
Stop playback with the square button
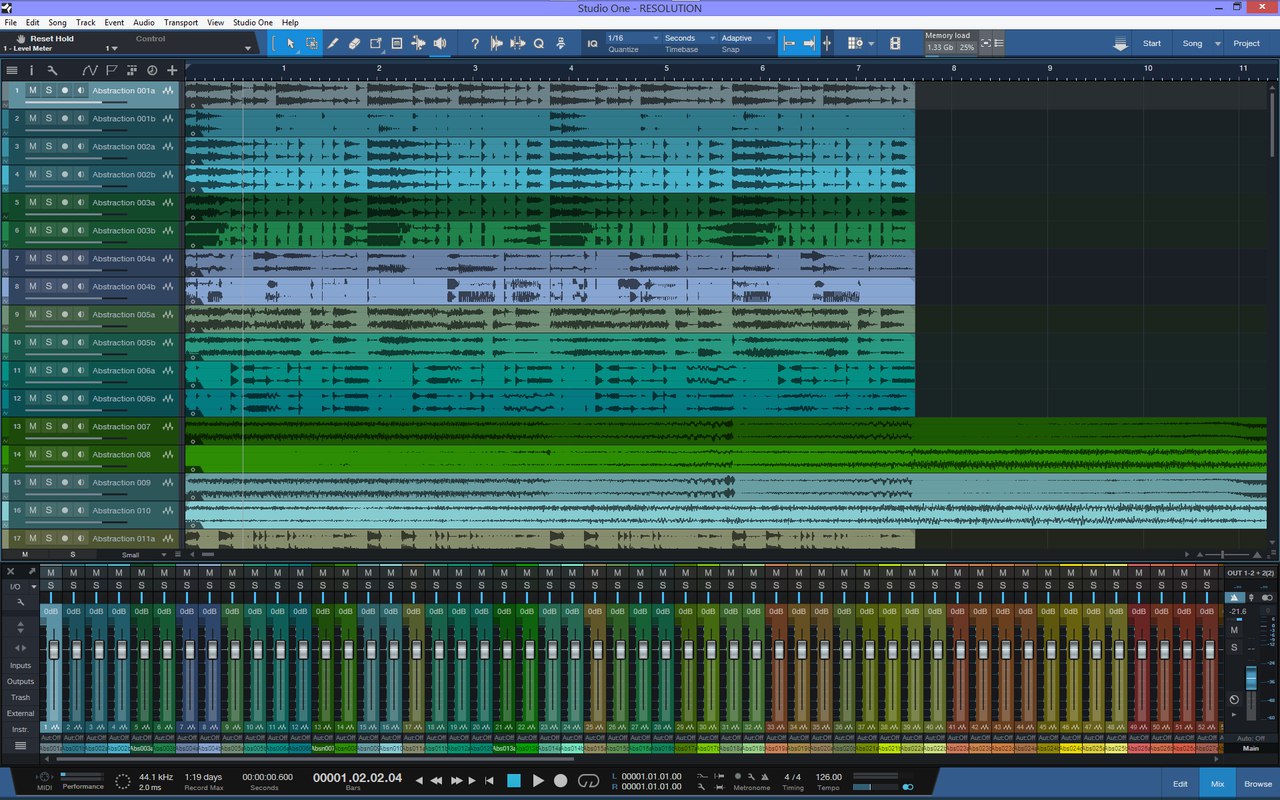click(514, 780)
